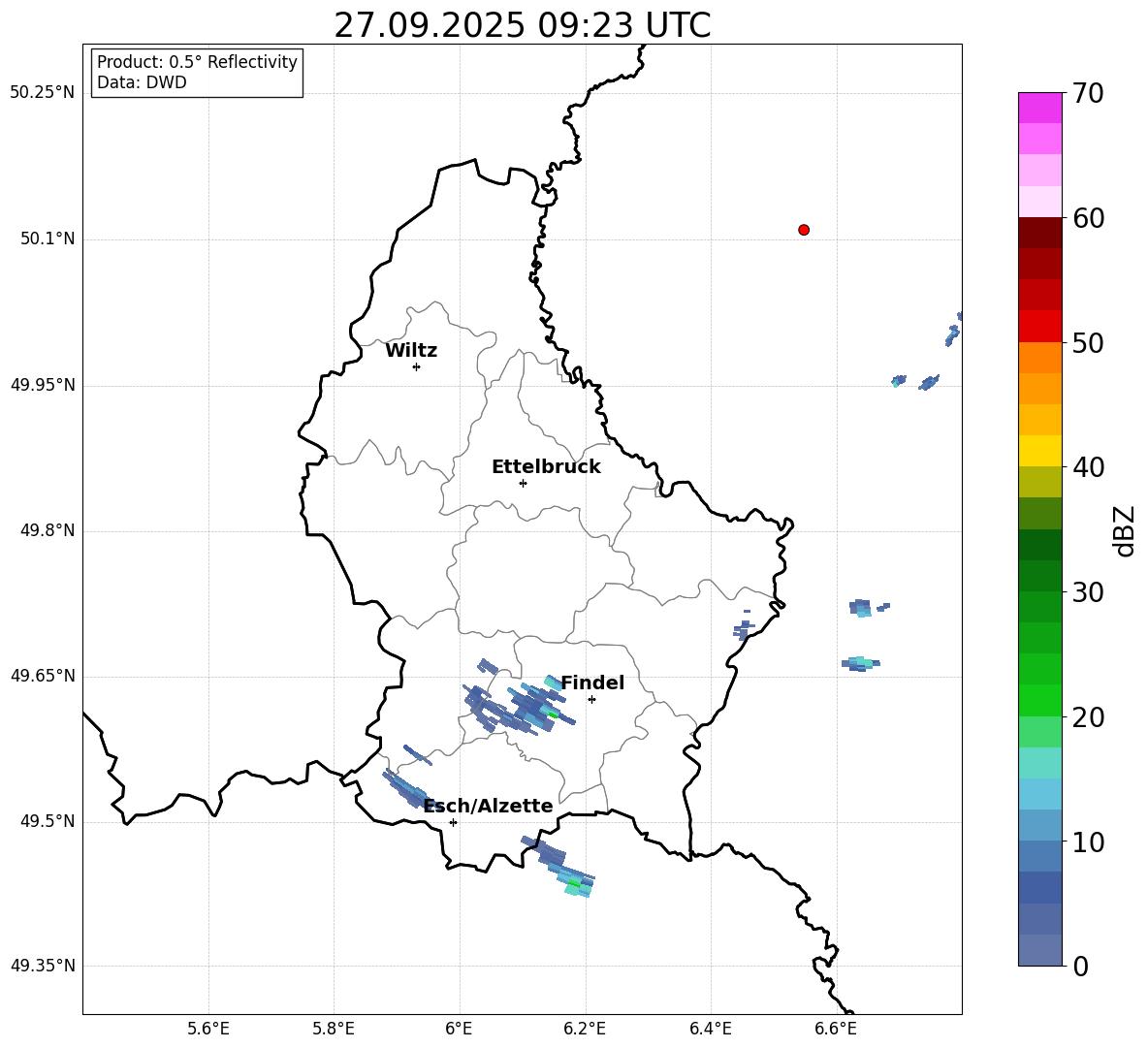
Task: Click the 6.4°E longitude label
Action: click(710, 1029)
